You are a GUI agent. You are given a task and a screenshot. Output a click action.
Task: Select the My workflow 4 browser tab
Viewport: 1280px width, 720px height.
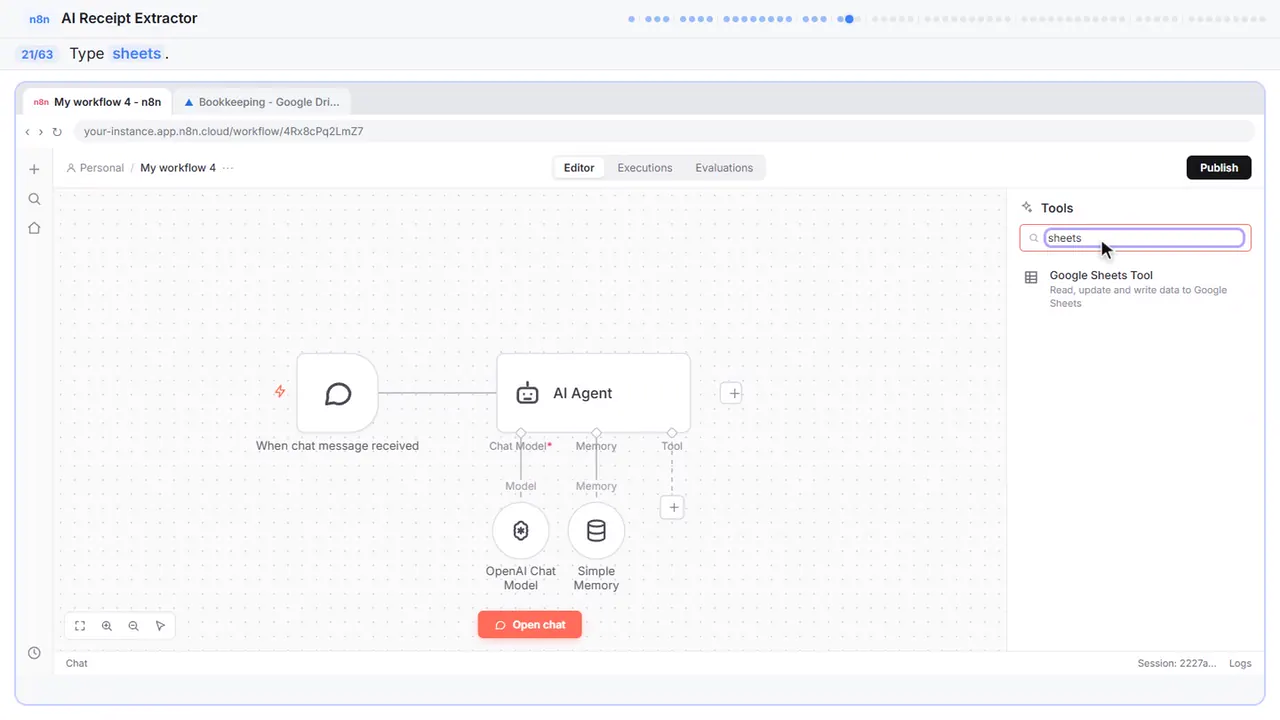(98, 102)
